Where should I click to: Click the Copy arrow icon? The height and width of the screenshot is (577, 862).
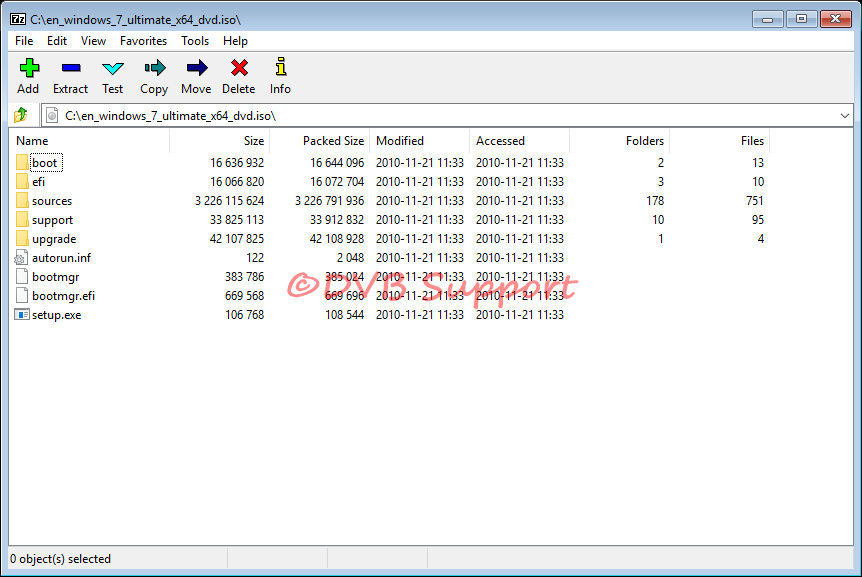click(x=154, y=68)
